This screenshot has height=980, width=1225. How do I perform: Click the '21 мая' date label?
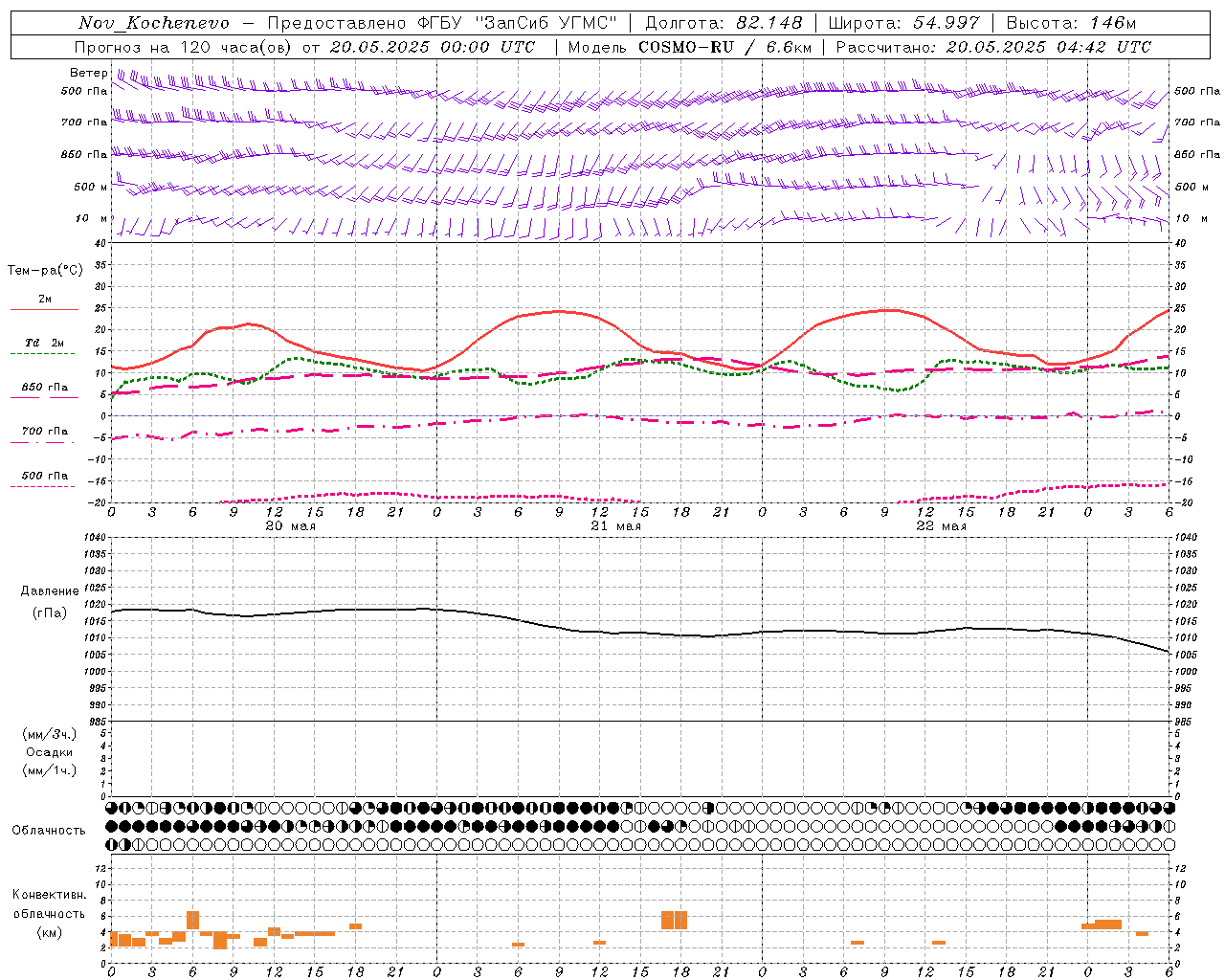pyautogui.click(x=615, y=526)
